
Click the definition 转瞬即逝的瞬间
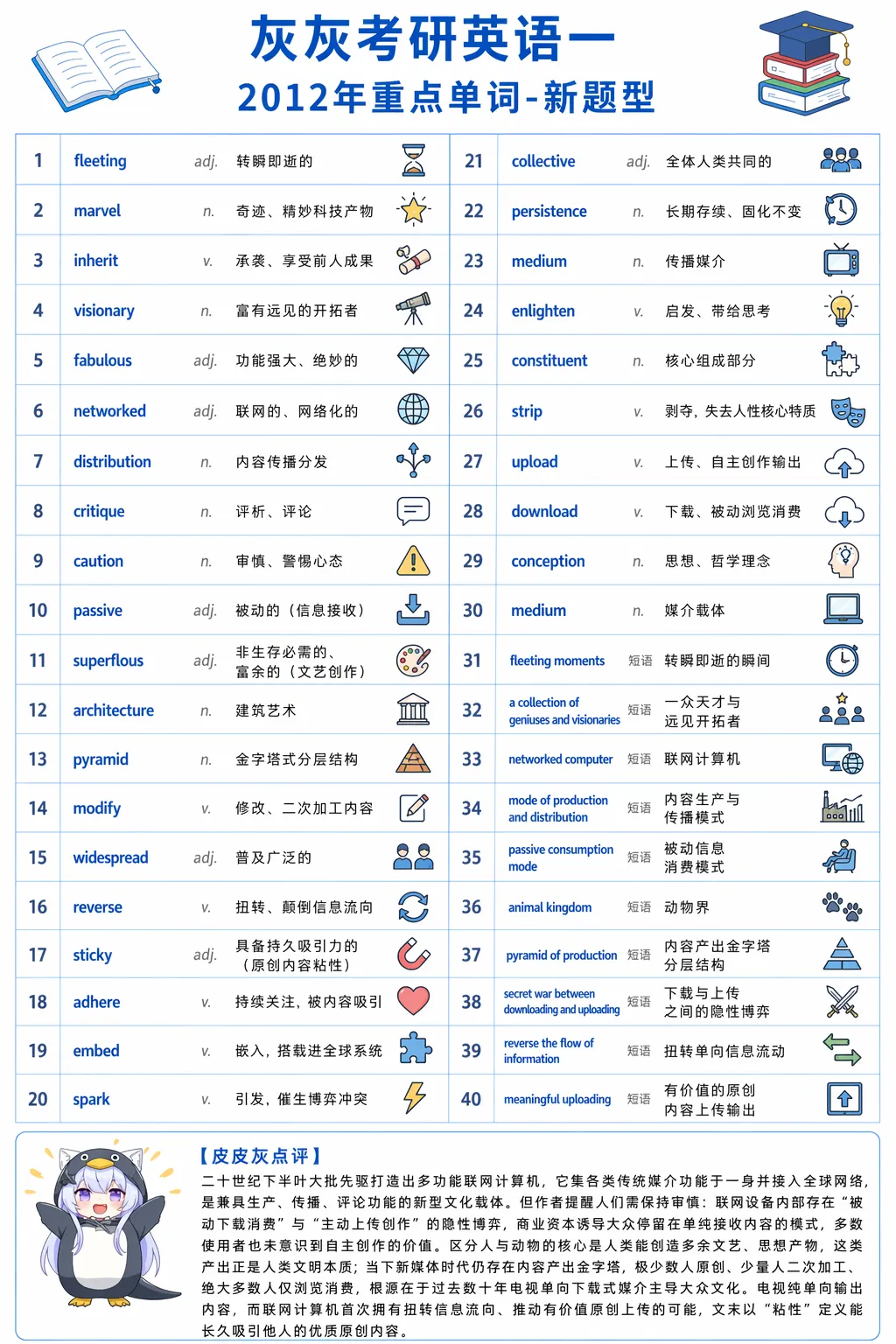click(x=717, y=661)
